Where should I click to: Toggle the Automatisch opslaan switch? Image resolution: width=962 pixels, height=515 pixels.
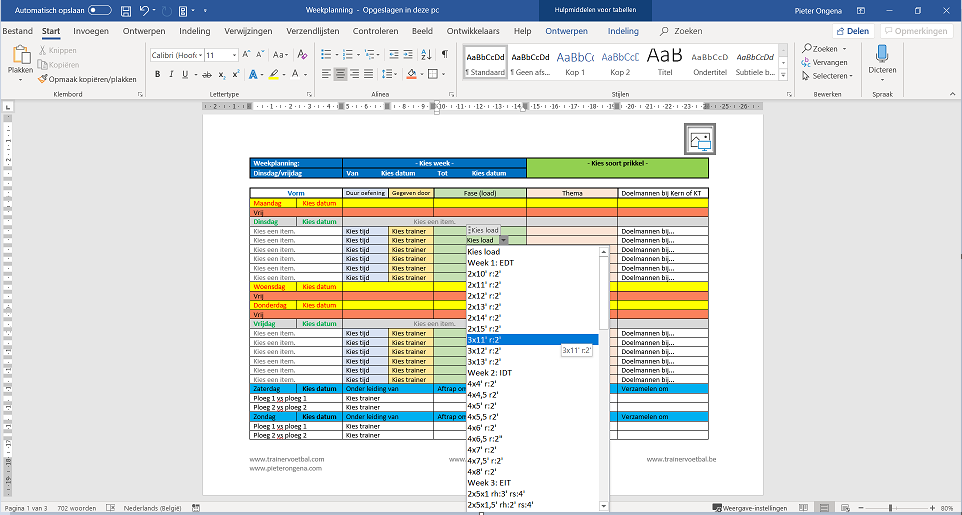(100, 10)
